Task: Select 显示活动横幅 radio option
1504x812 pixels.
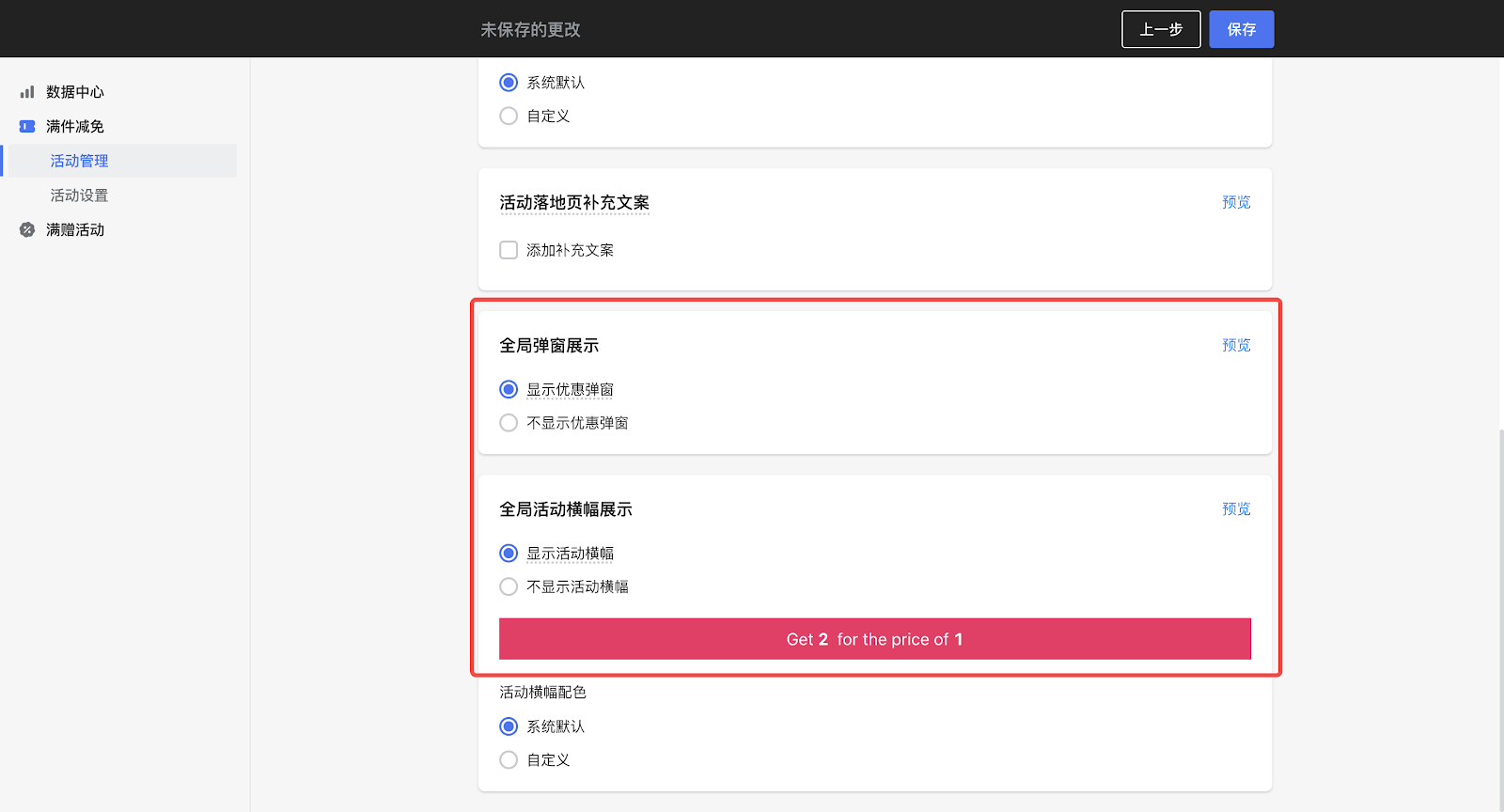Action: click(x=509, y=554)
